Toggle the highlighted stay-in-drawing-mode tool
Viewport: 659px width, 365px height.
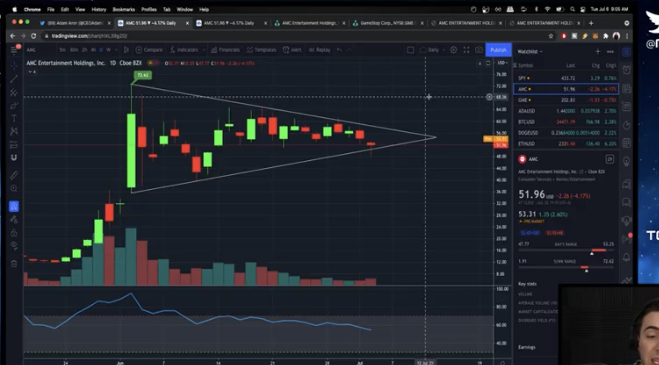point(14,206)
